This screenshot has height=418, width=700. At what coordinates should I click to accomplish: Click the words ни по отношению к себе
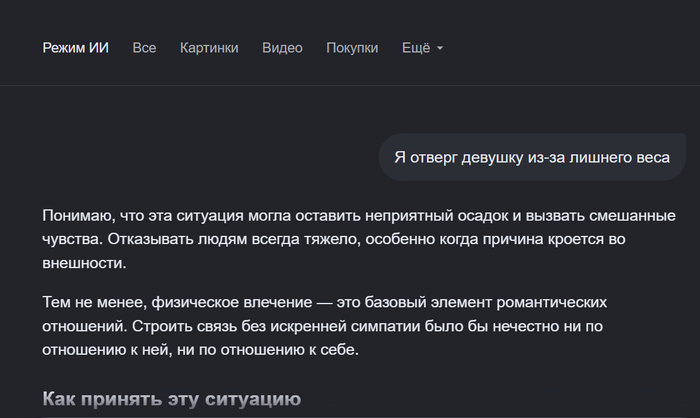pos(268,350)
